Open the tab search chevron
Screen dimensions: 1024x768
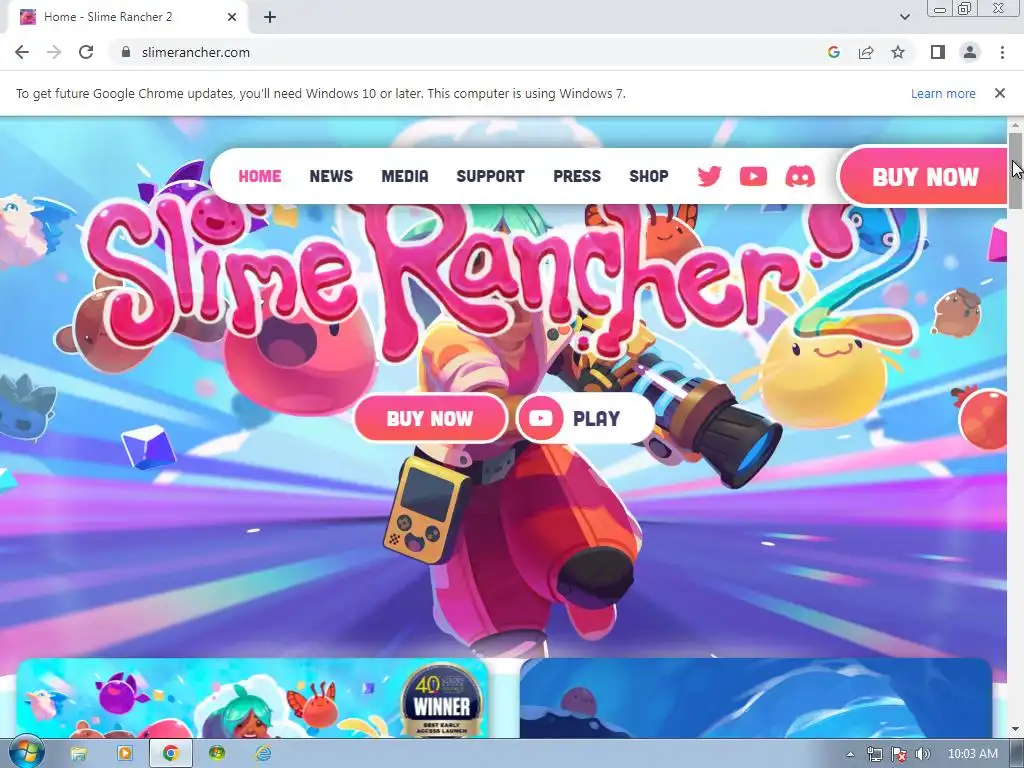[x=904, y=17]
